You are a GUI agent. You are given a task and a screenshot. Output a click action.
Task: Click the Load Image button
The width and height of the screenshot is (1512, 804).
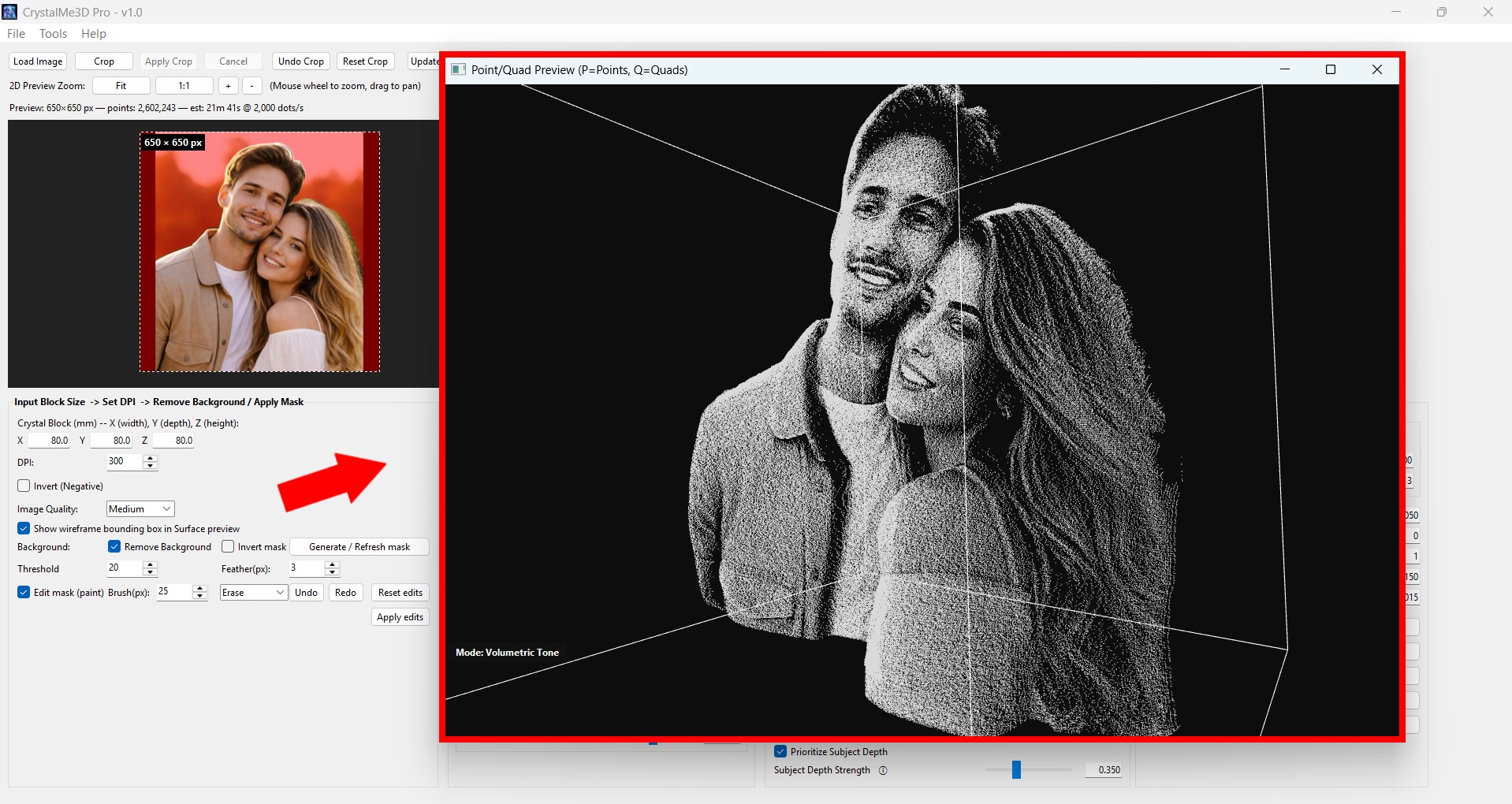pos(38,61)
